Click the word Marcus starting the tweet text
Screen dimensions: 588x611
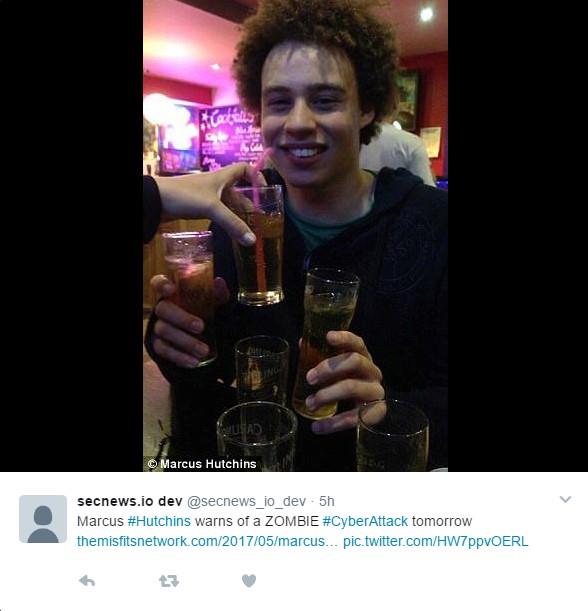click(x=100, y=521)
